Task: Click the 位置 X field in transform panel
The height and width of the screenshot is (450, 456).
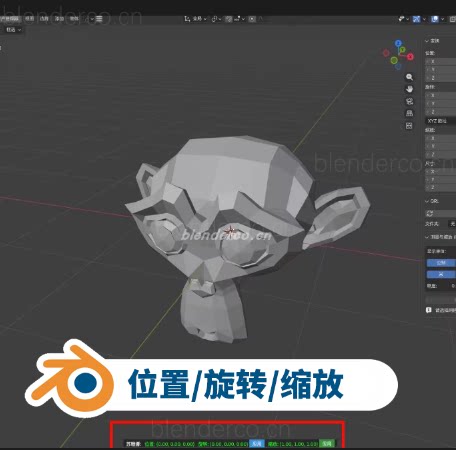Action: pyautogui.click(x=441, y=62)
